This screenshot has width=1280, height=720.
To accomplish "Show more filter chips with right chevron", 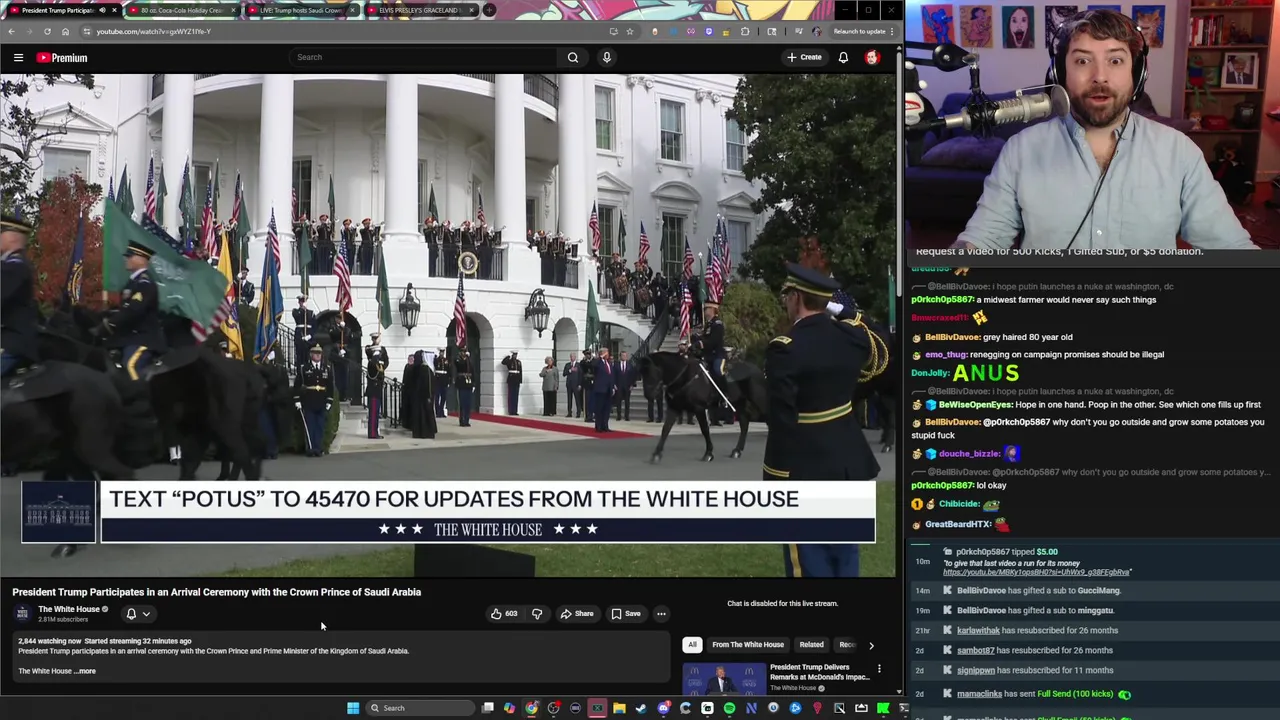I will pyautogui.click(x=871, y=645).
